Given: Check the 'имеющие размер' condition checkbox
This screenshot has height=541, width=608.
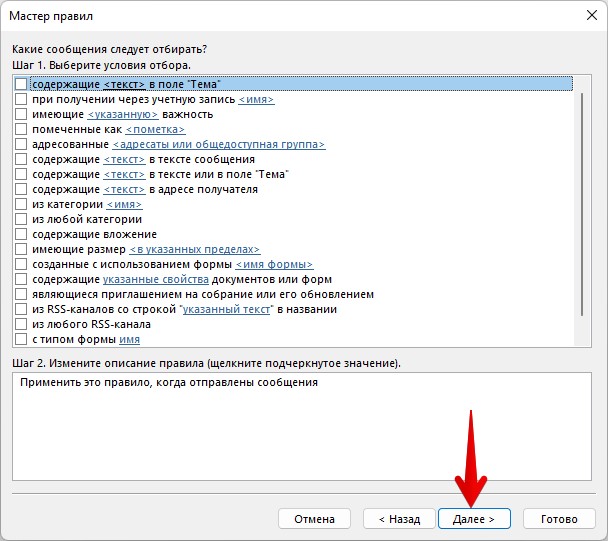Looking at the screenshot, I should click(x=21, y=249).
